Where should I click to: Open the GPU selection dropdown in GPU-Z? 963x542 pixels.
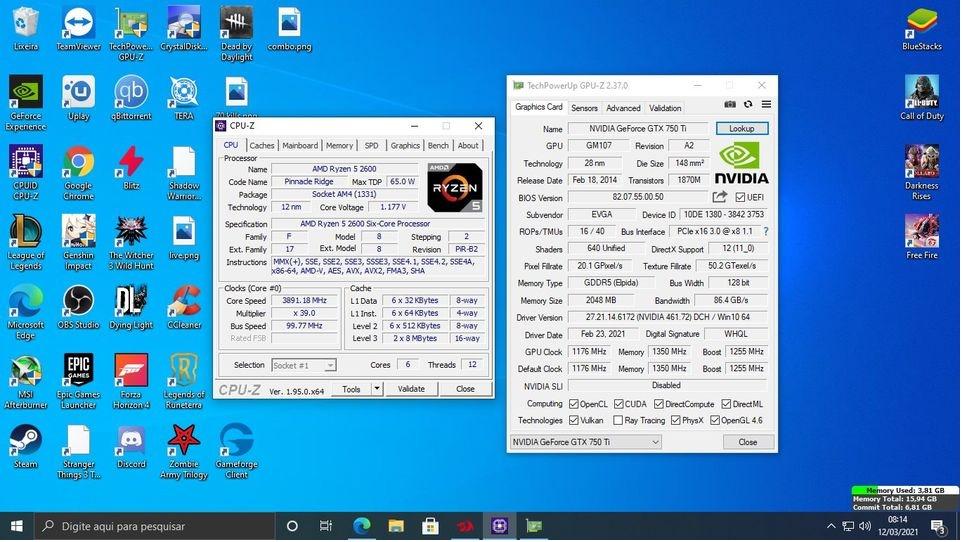click(586, 442)
